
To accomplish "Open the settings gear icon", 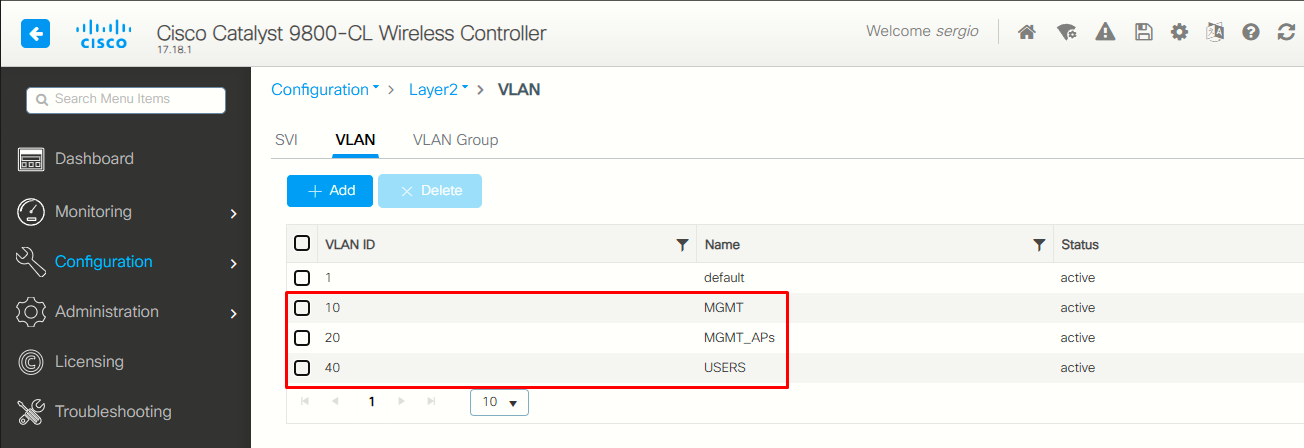I will pos(1180,32).
